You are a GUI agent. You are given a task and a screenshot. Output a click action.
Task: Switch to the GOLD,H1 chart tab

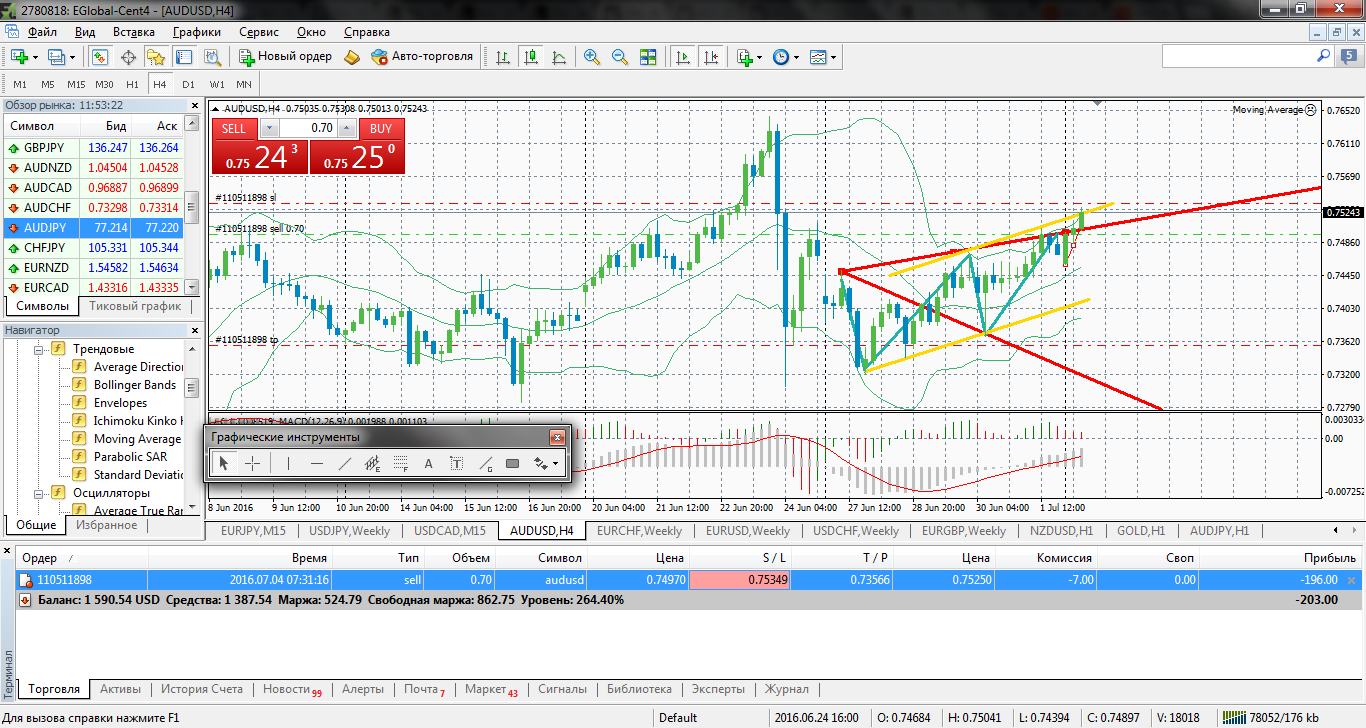click(1141, 531)
